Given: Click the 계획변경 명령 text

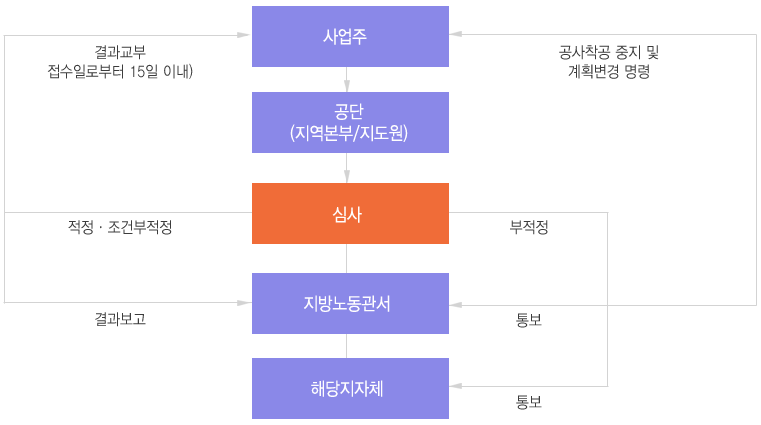Looking at the screenshot, I should pyautogui.click(x=609, y=71).
